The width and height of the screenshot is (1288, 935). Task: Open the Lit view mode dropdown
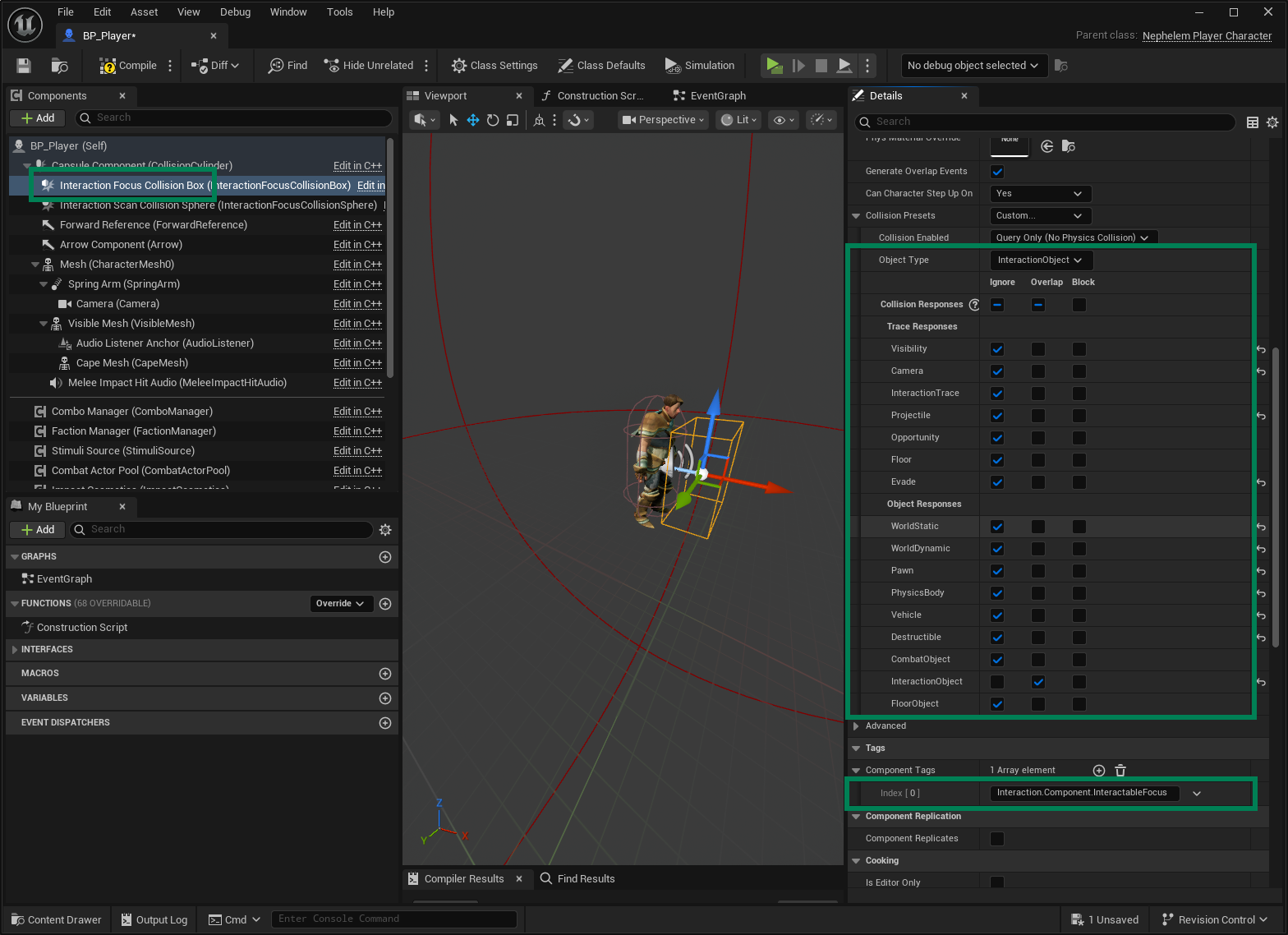point(739,120)
